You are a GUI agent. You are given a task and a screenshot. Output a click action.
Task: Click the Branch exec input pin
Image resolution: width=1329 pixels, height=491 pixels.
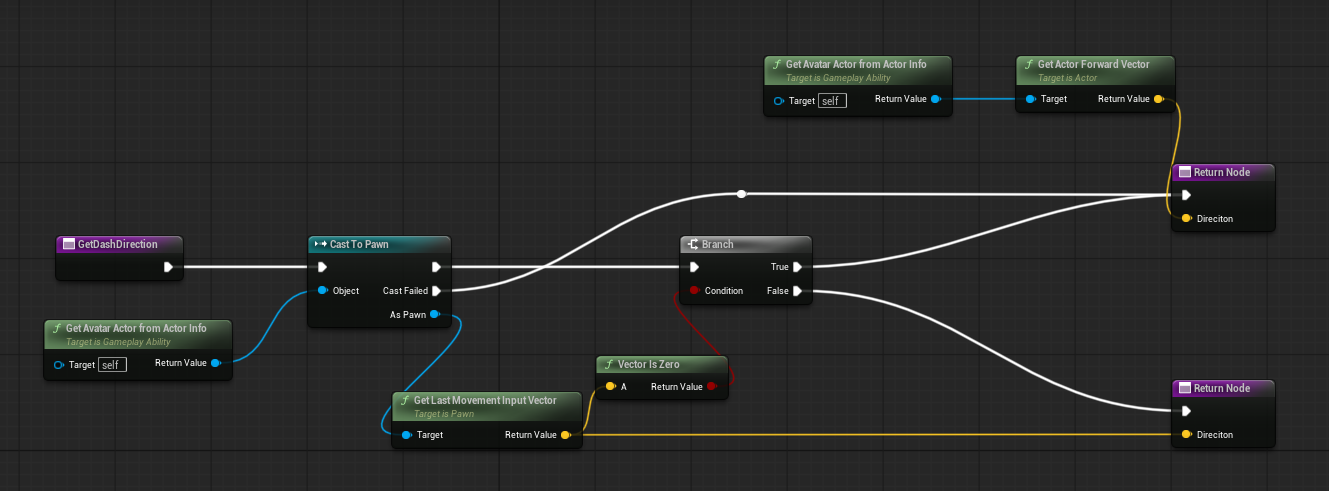tap(694, 267)
